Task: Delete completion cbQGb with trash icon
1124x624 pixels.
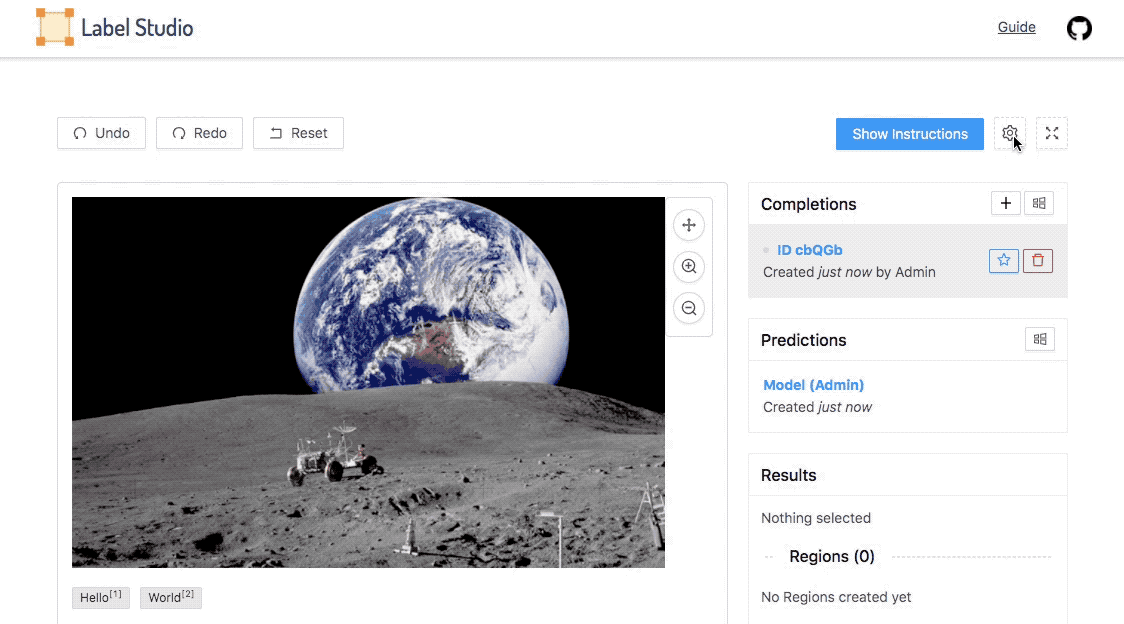Action: [1037, 261]
